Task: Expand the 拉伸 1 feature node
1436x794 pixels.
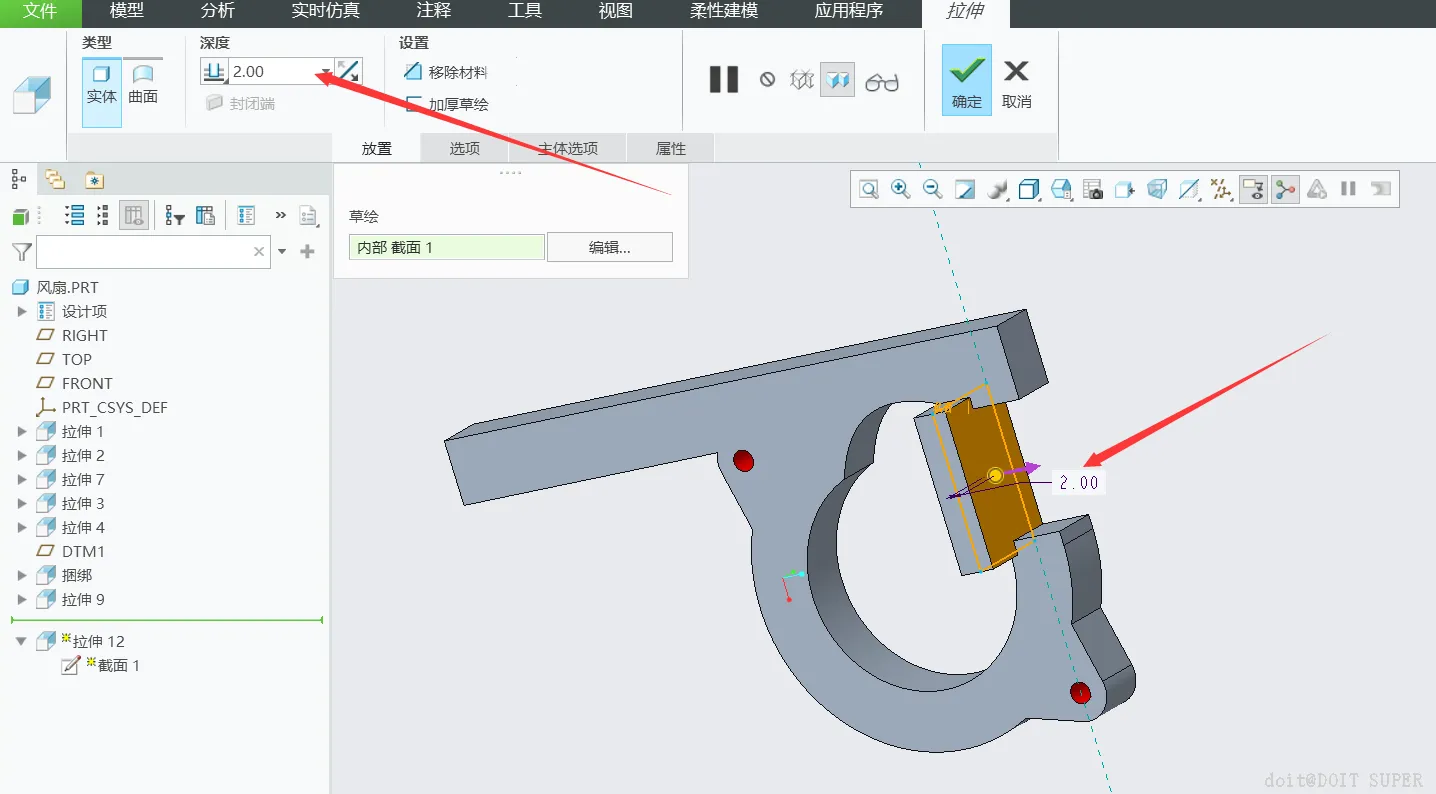Action: pyautogui.click(x=22, y=431)
